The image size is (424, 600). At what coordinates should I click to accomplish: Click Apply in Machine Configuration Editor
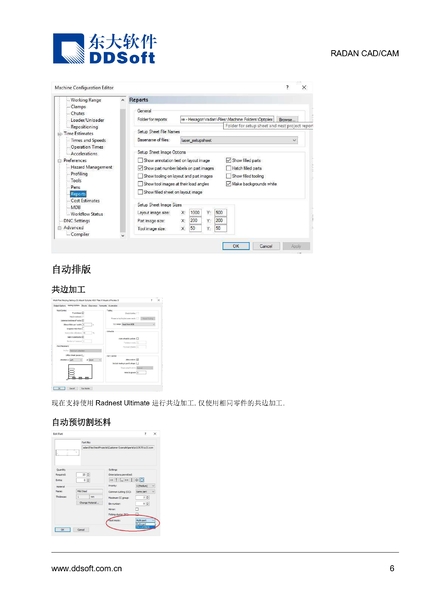point(296,246)
